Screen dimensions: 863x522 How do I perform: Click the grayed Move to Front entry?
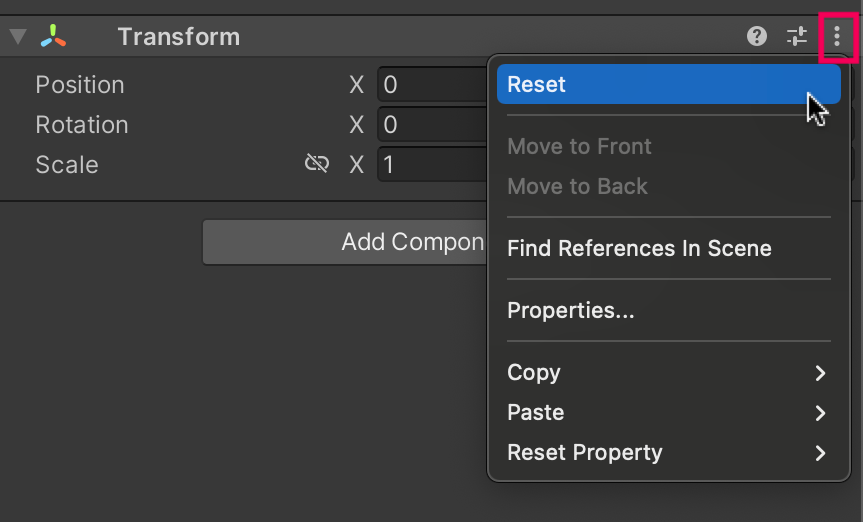[x=579, y=146]
